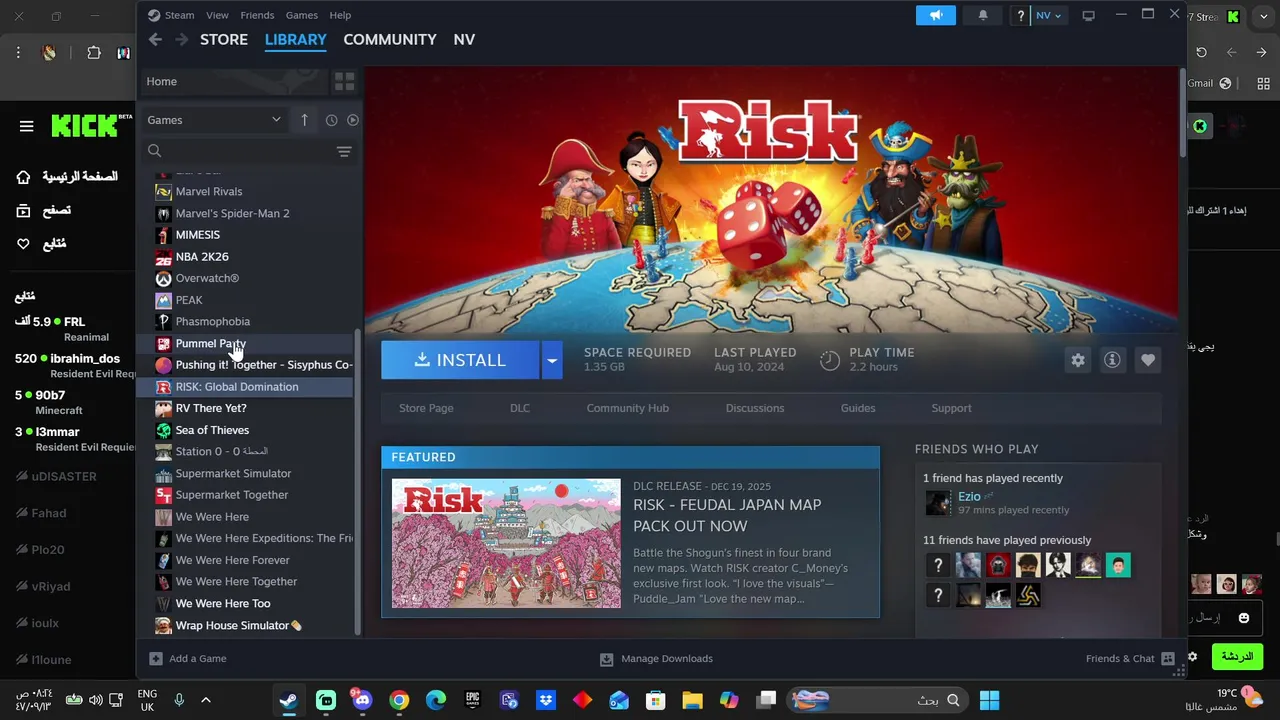Image resolution: width=1280 pixels, height=720 pixels.
Task: Open Kick hamburger menu icon
Action: 27,126
